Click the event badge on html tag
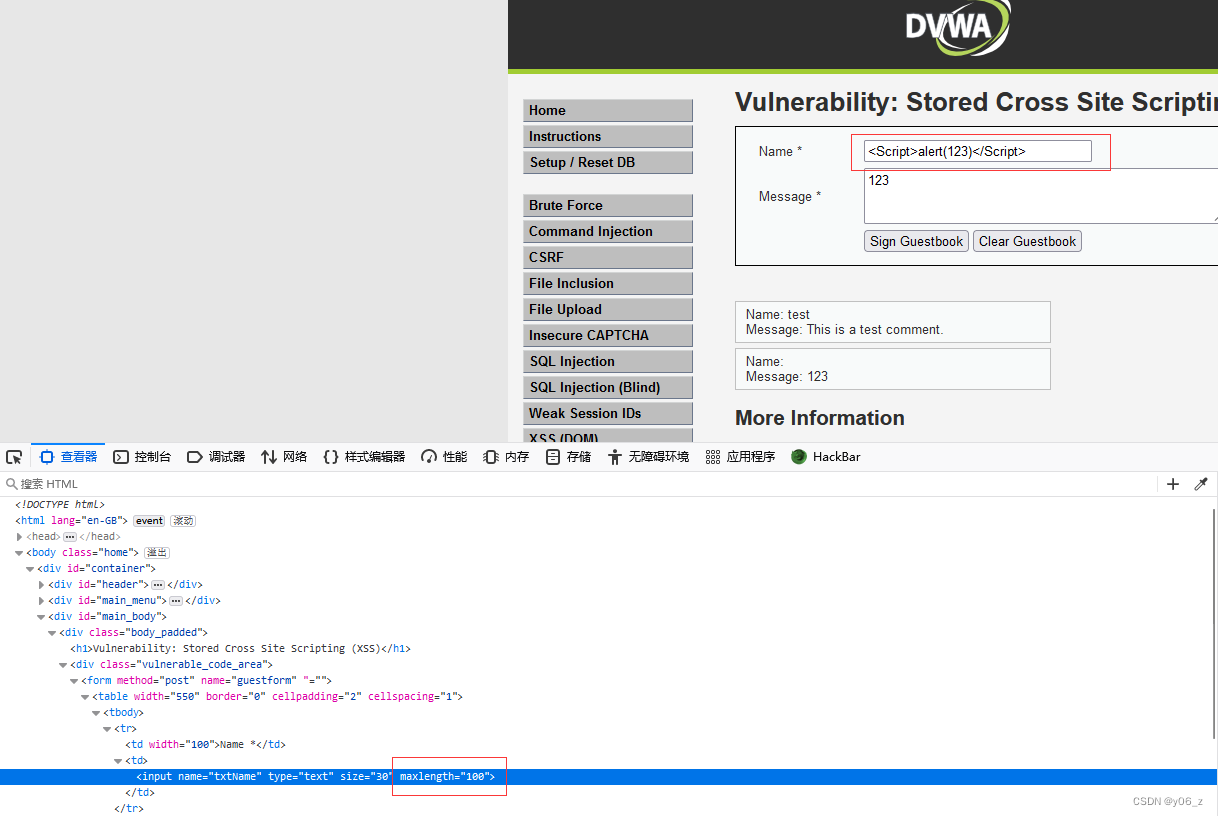This screenshot has width=1218, height=816. click(149, 521)
